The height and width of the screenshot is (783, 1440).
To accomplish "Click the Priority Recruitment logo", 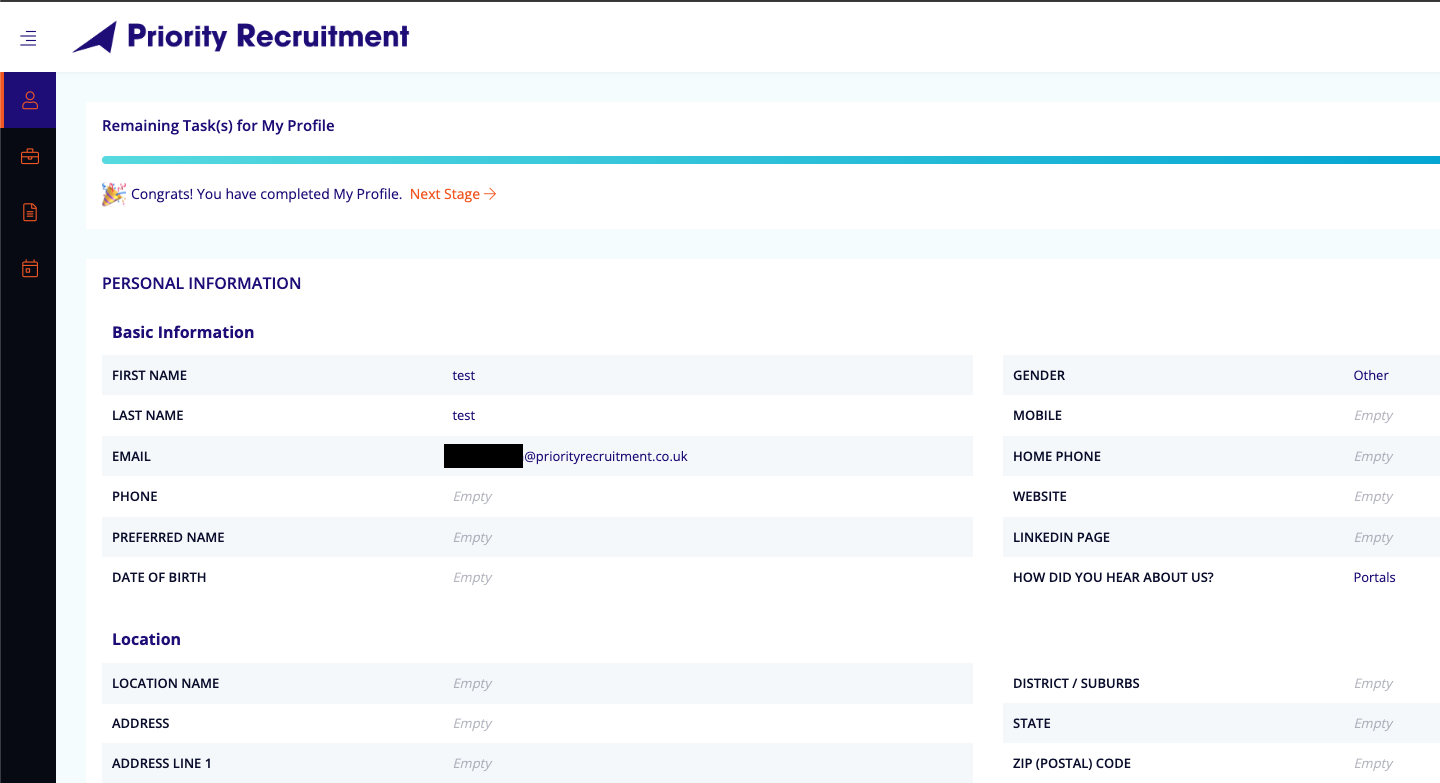I will (x=241, y=37).
